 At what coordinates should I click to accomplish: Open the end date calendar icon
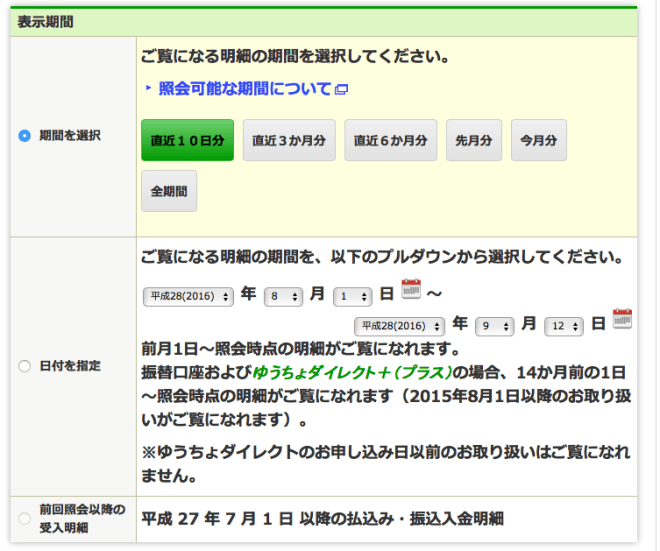pyautogui.click(x=622, y=319)
